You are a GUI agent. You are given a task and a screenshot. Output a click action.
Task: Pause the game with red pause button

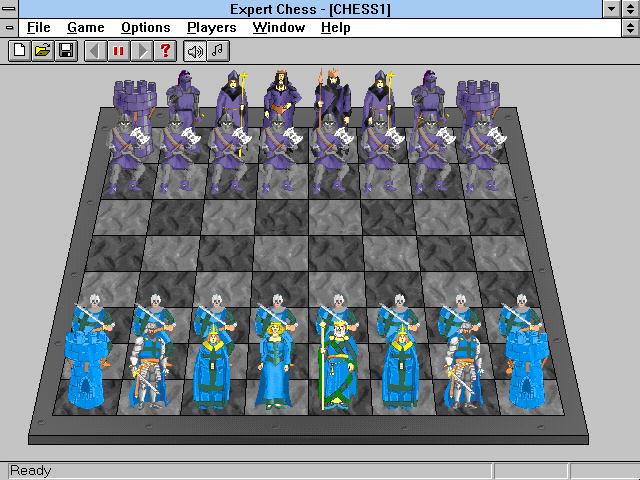point(119,51)
